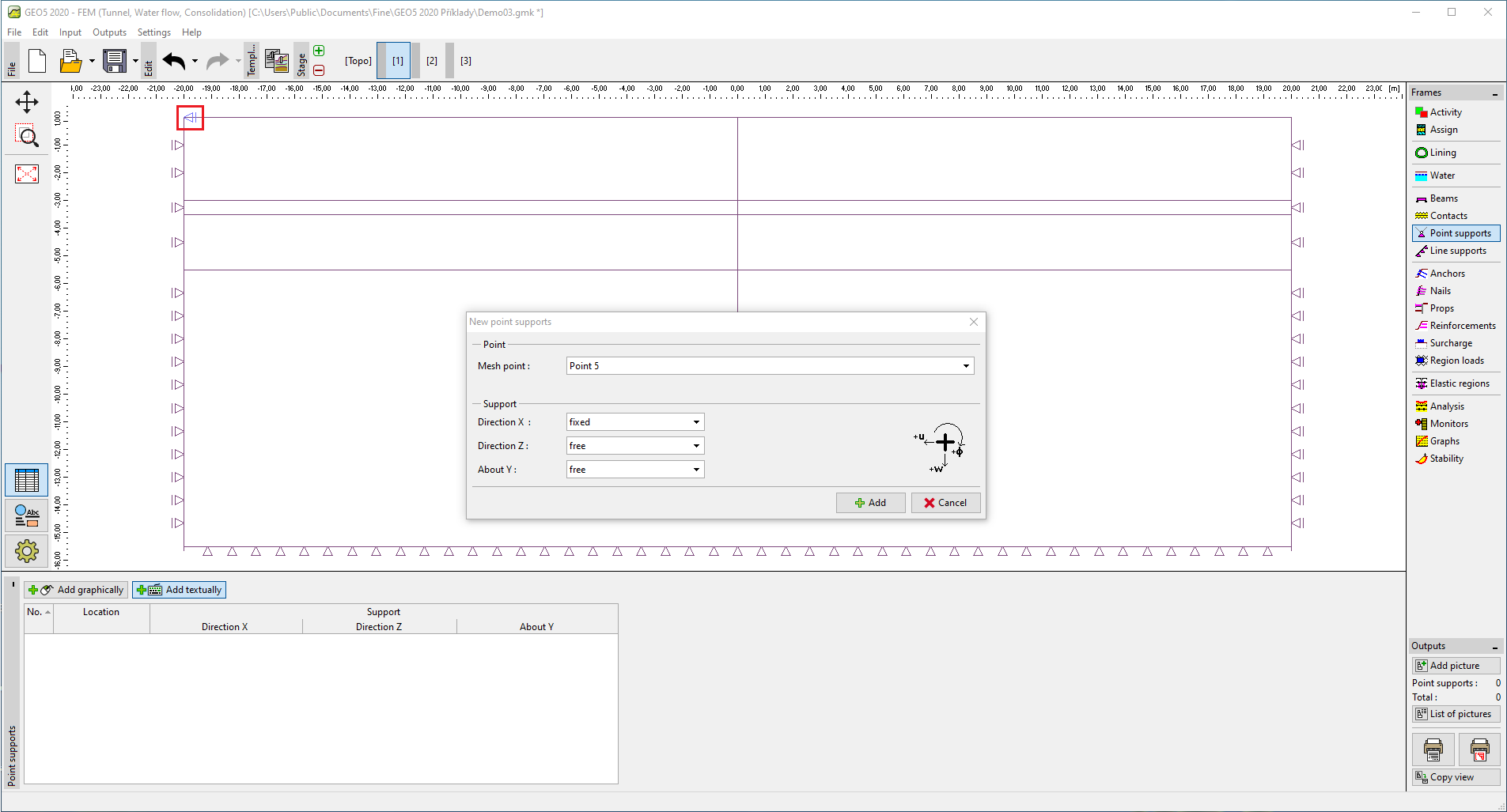The width and height of the screenshot is (1507, 812).
Task: Open the drawing labels settings icon
Action: [27, 516]
